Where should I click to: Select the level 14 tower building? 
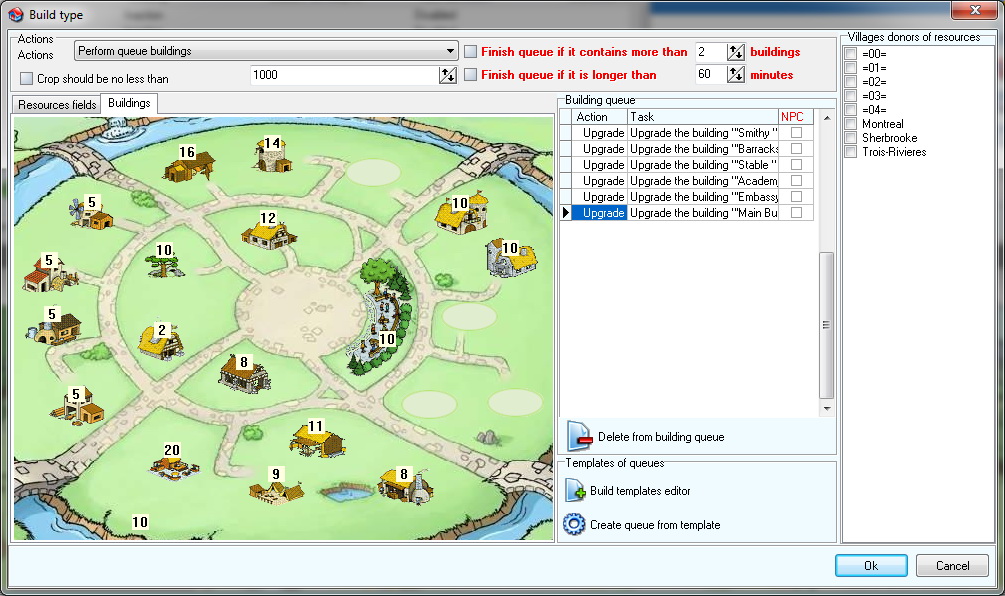[x=273, y=154]
